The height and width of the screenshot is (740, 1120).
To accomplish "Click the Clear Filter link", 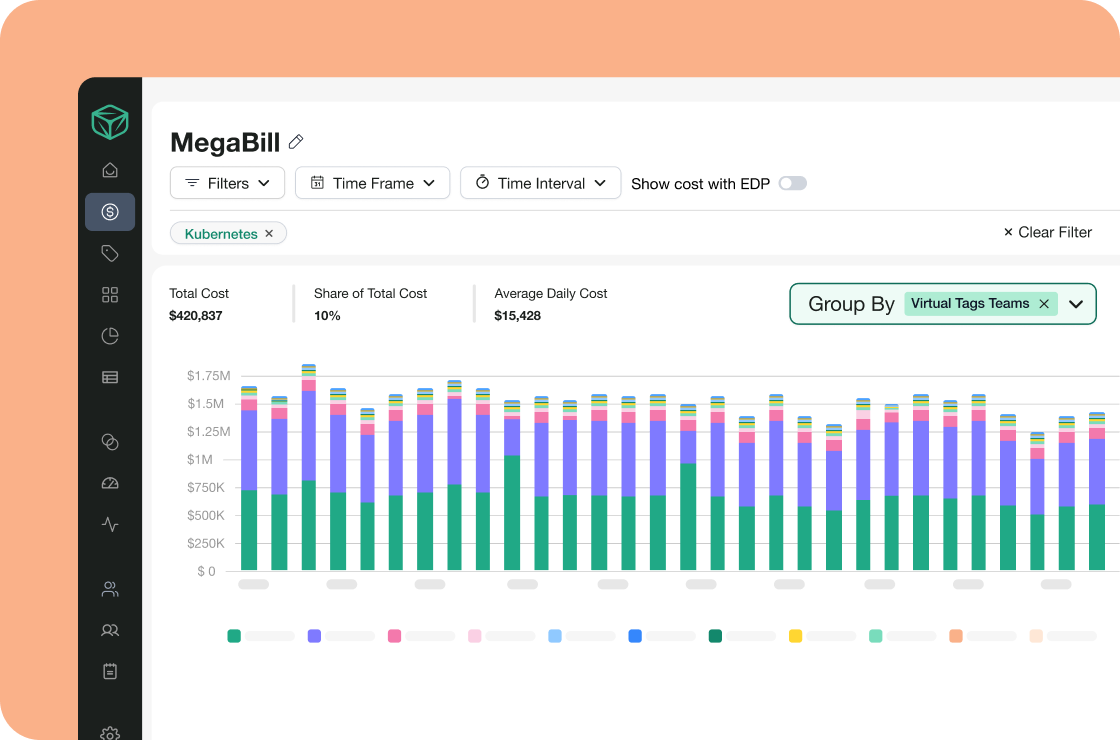I will [x=1047, y=232].
